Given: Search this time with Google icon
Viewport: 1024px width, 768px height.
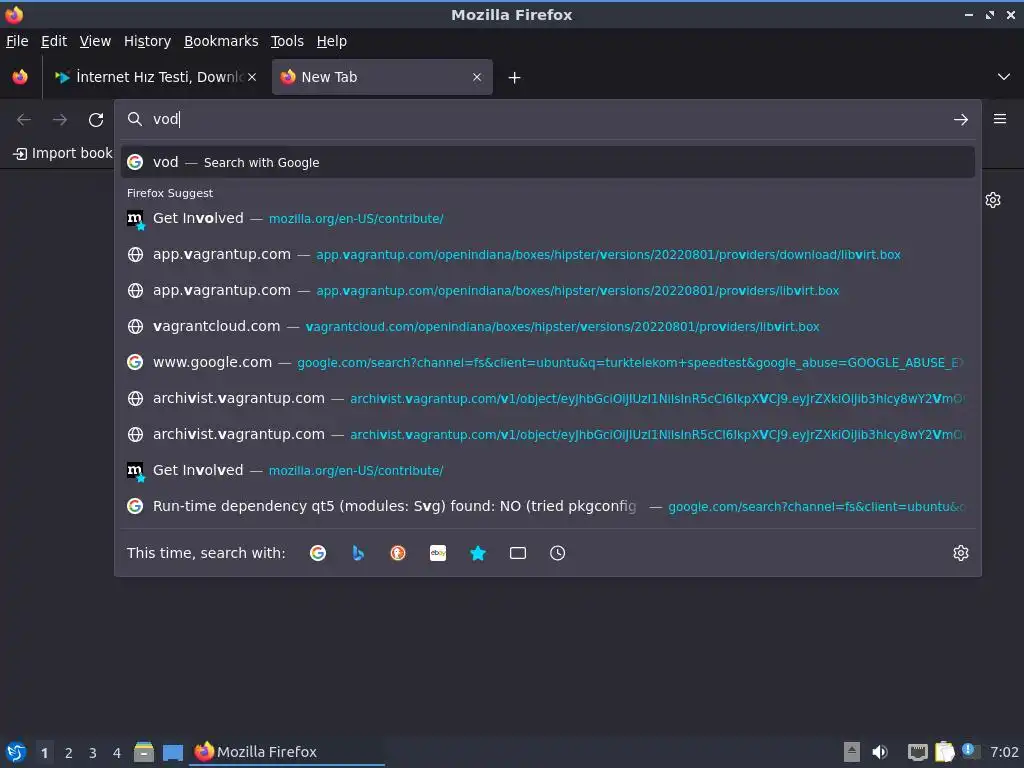Looking at the screenshot, I should [x=318, y=553].
